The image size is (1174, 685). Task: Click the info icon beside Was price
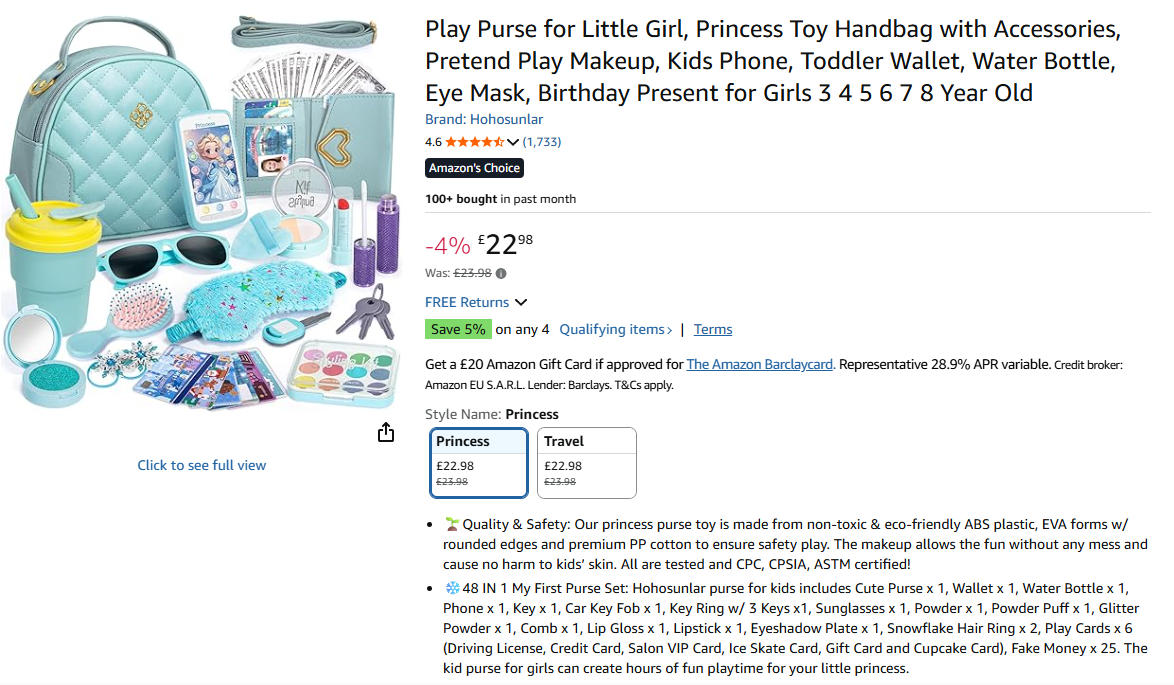click(x=501, y=273)
